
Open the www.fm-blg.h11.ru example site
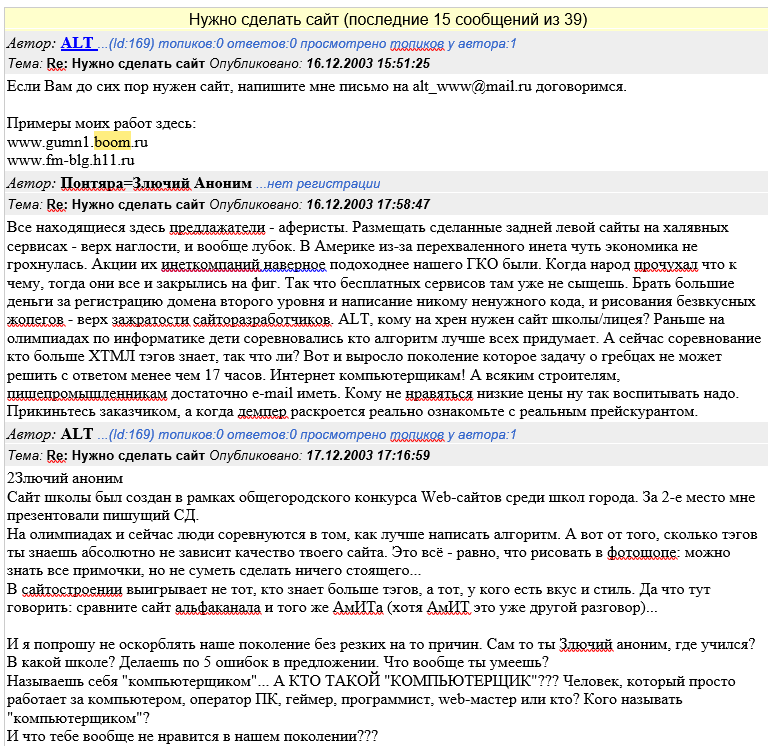(70, 160)
